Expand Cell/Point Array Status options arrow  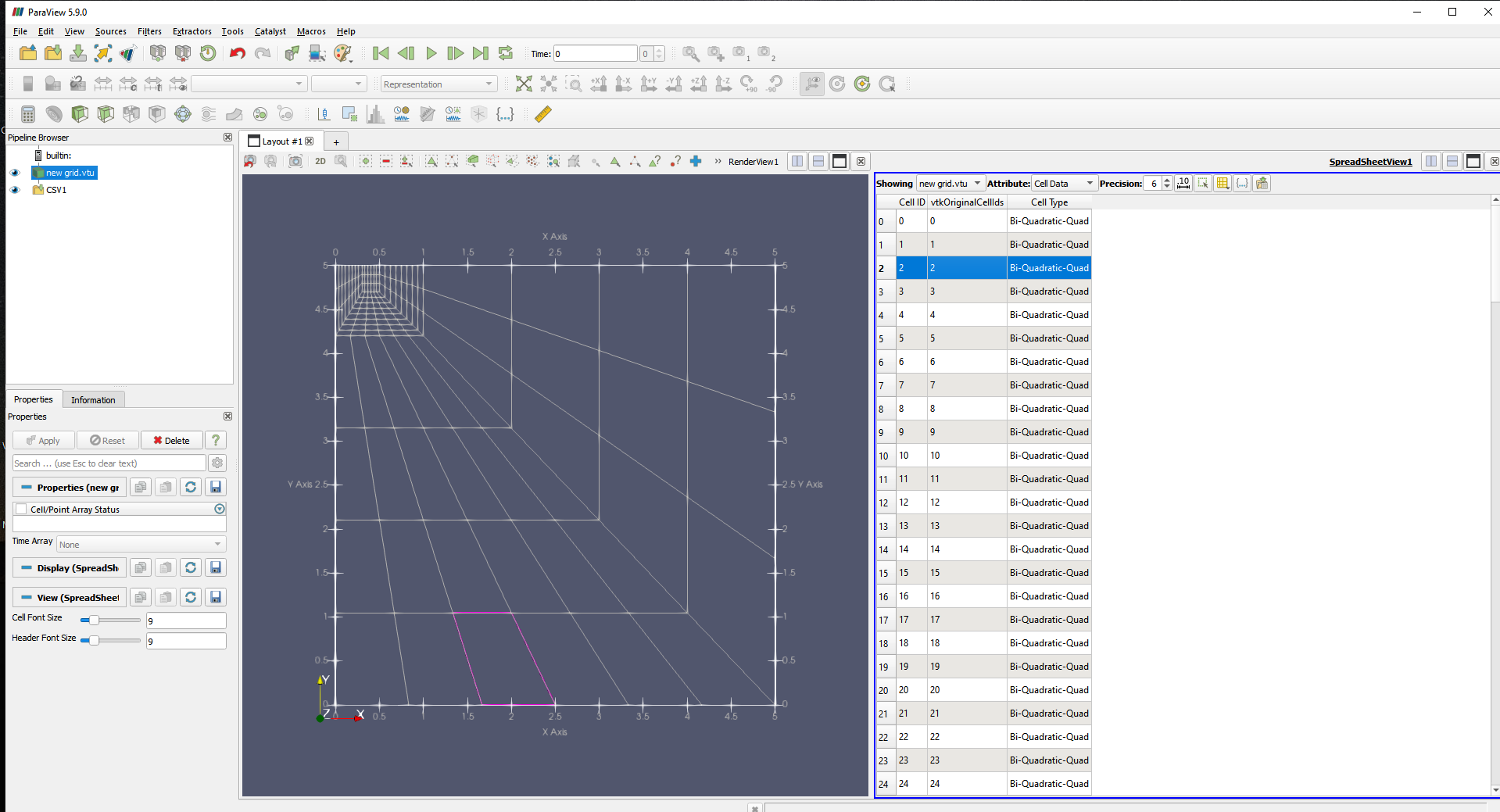[x=220, y=509]
